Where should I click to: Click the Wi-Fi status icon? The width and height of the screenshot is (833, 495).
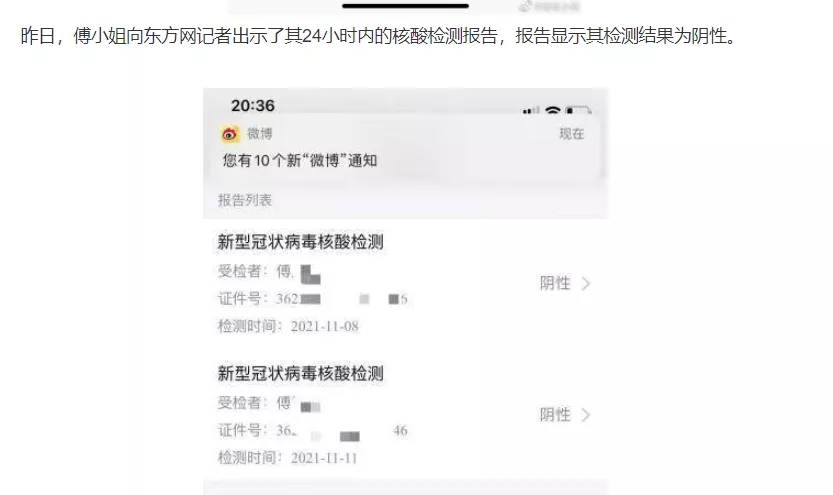(553, 110)
